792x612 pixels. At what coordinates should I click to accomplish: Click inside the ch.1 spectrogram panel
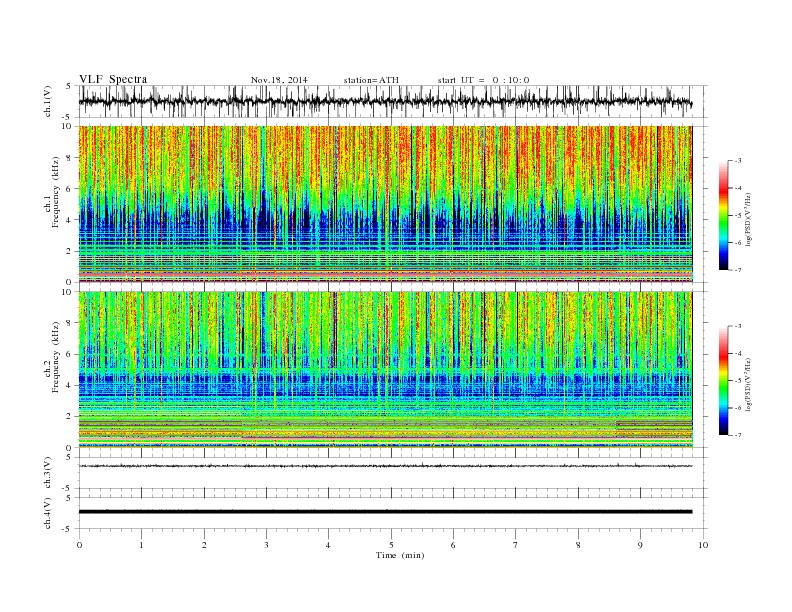(385, 204)
